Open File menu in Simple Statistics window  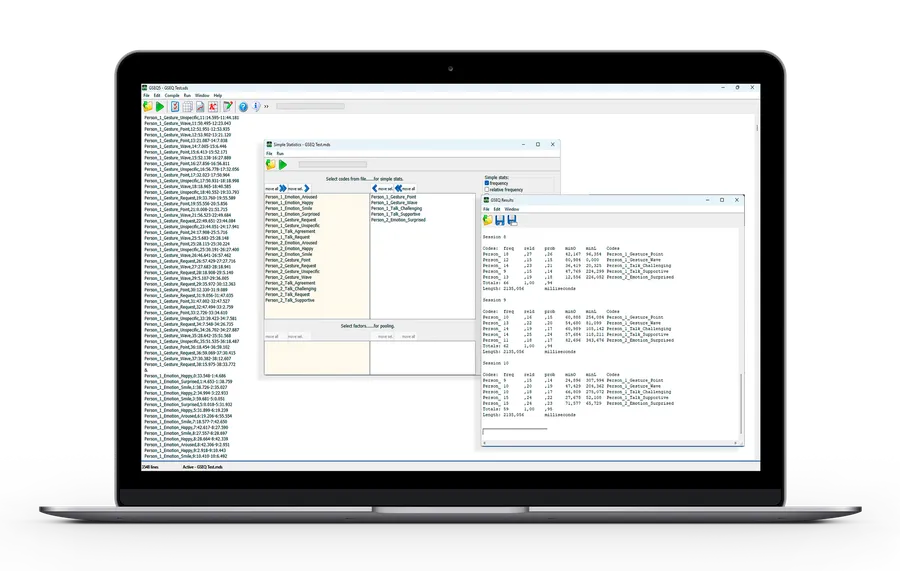269,154
